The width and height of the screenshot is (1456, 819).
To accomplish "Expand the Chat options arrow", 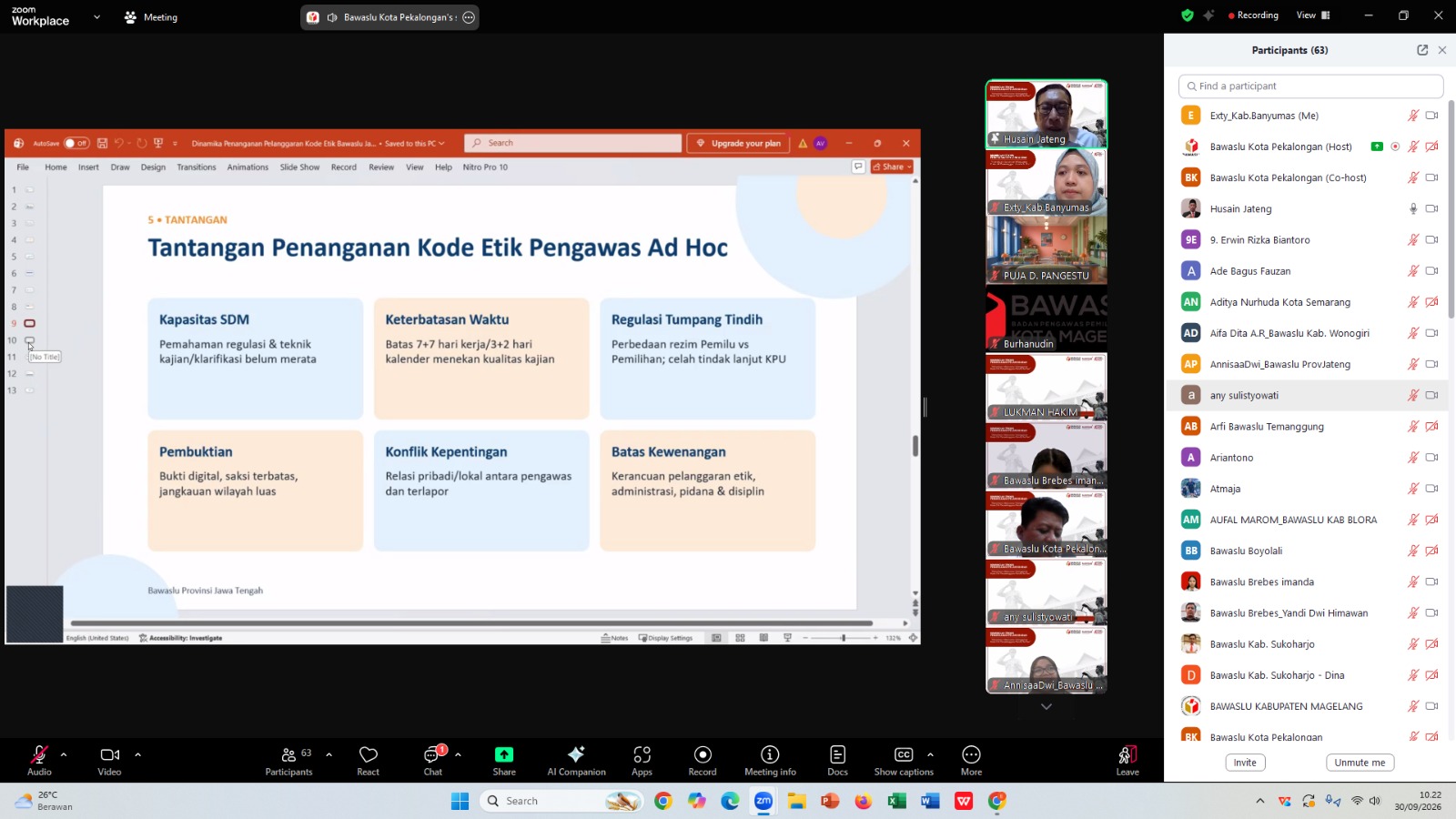I will tap(458, 754).
